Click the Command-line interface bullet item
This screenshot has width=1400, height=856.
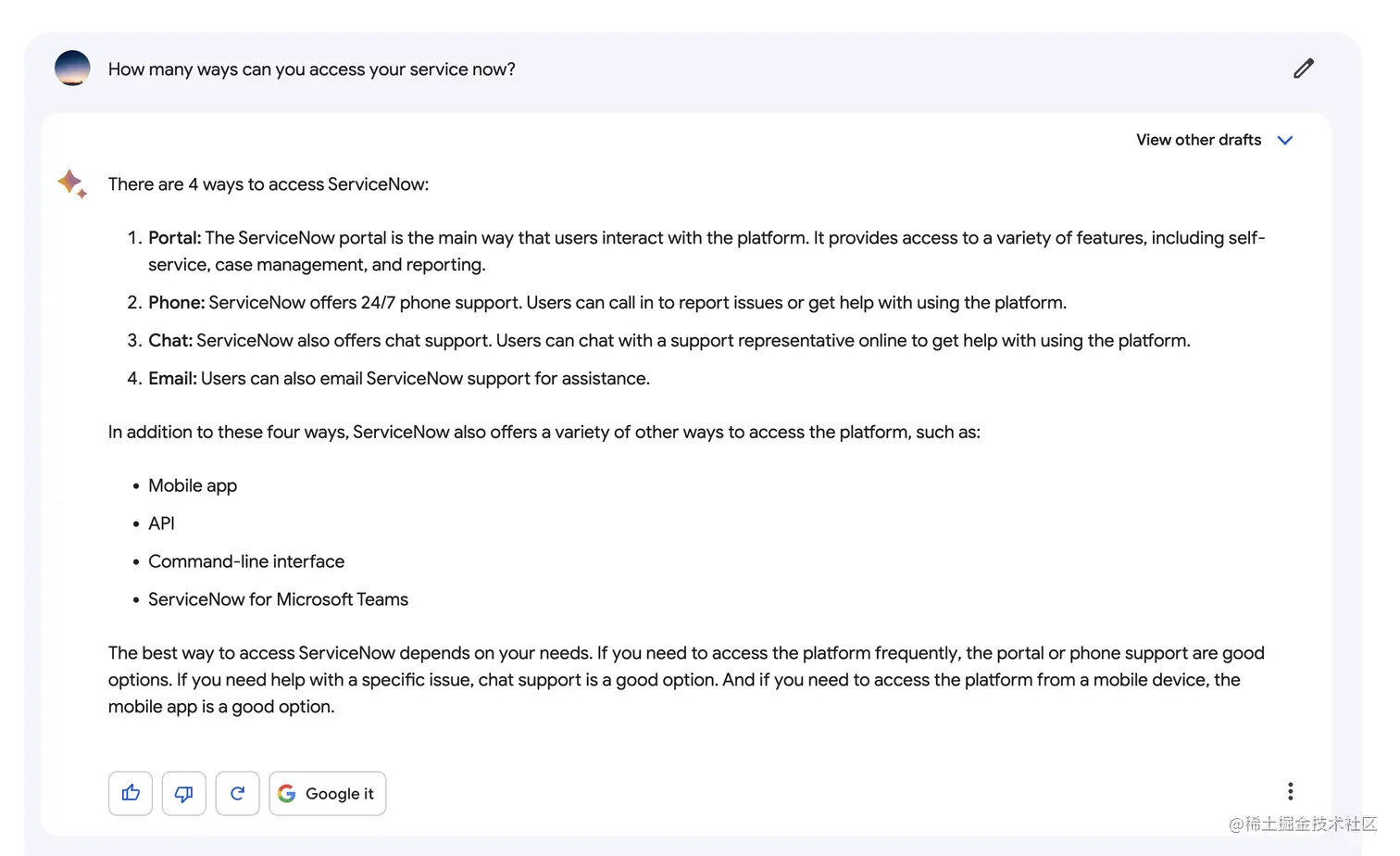tap(246, 561)
